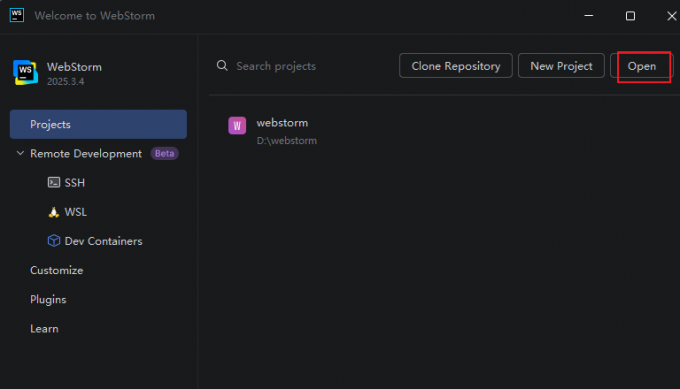
Task: Open the recent project named webstorm
Action: [282, 123]
